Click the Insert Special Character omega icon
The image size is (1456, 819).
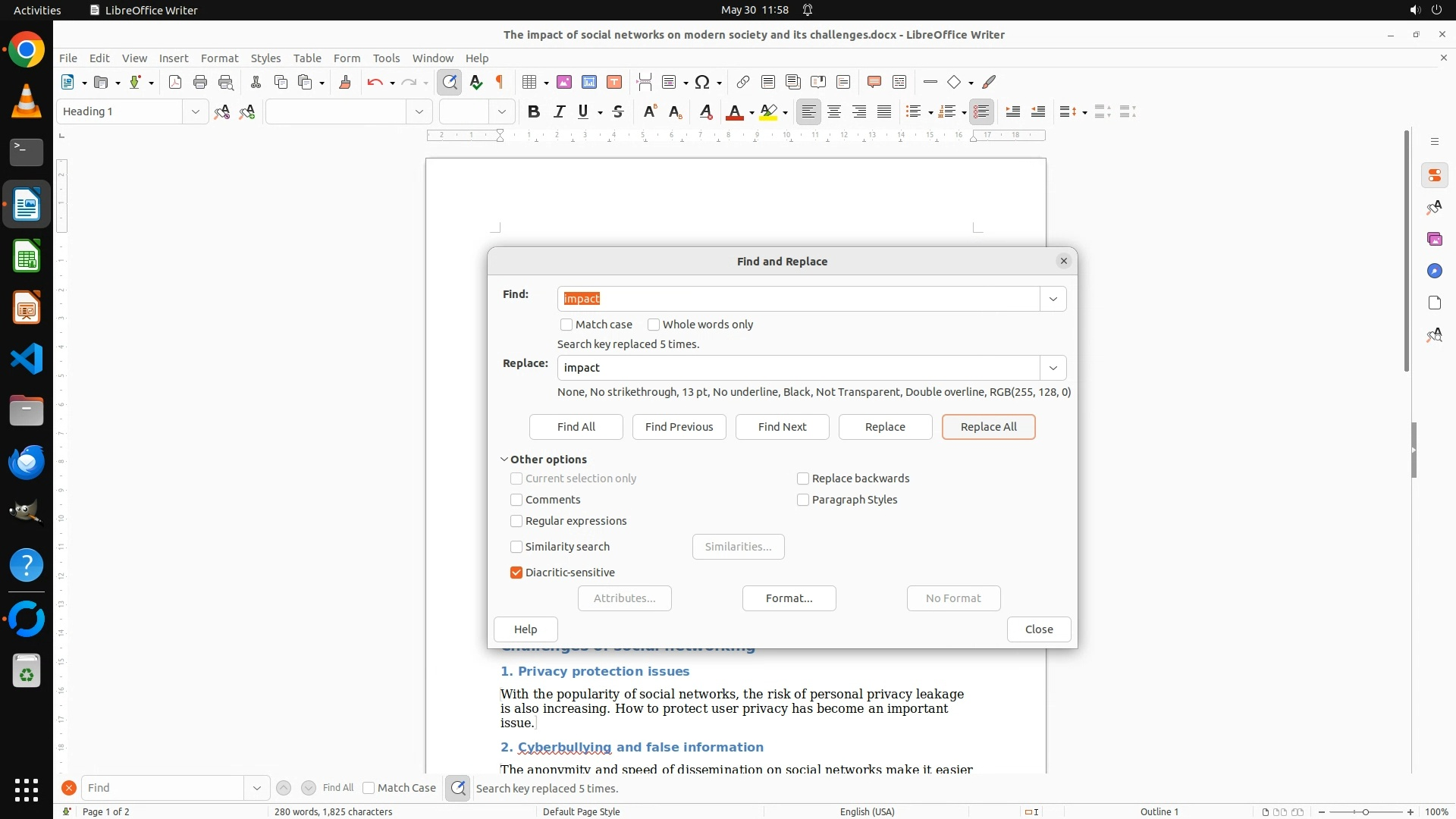click(x=702, y=82)
